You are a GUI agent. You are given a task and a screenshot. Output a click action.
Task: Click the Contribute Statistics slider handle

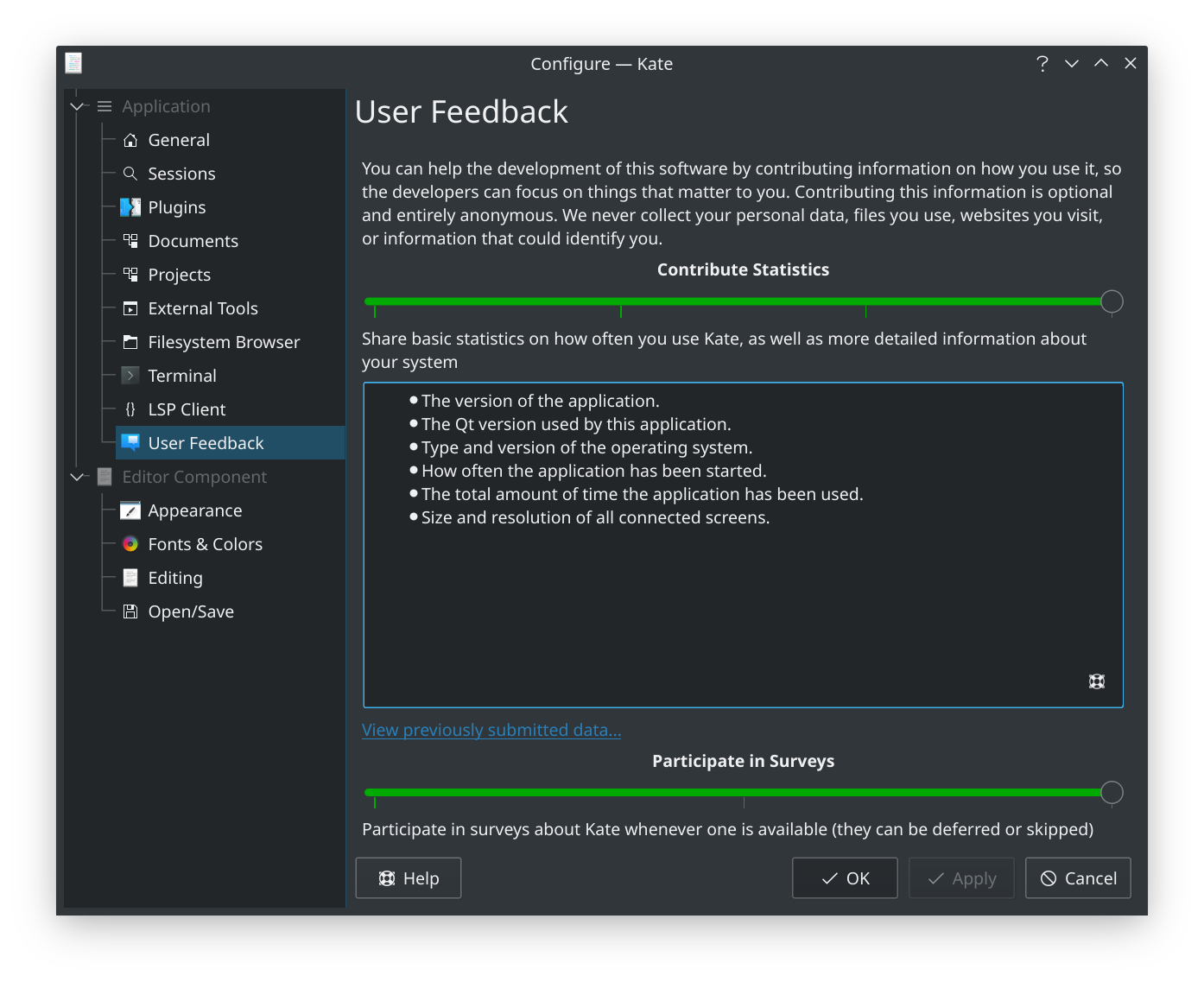[1112, 301]
